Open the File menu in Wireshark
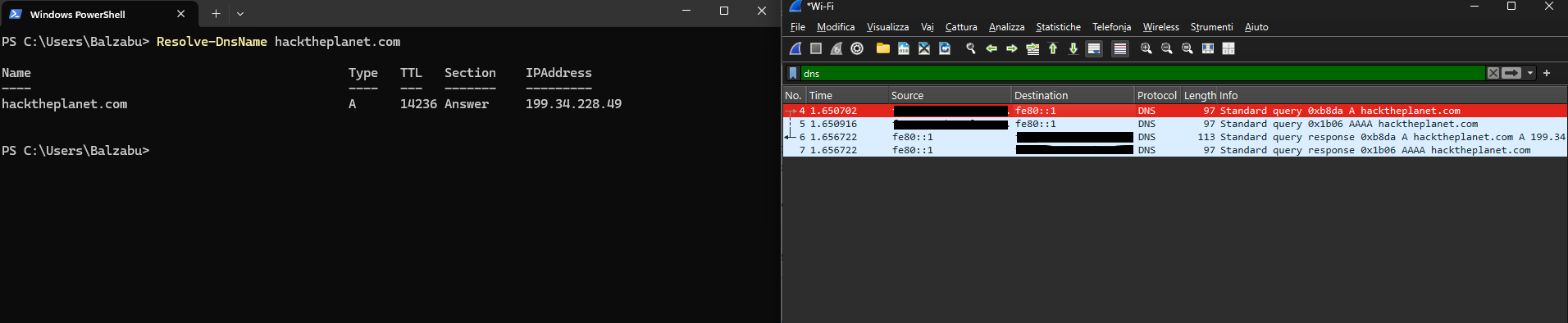 coord(798,27)
